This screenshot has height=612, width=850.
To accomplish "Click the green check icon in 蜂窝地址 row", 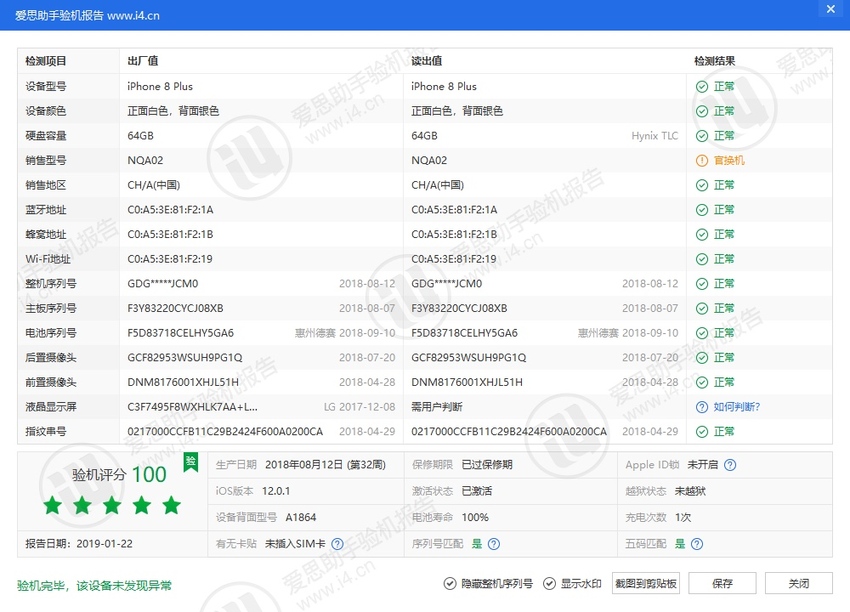I will [x=702, y=234].
